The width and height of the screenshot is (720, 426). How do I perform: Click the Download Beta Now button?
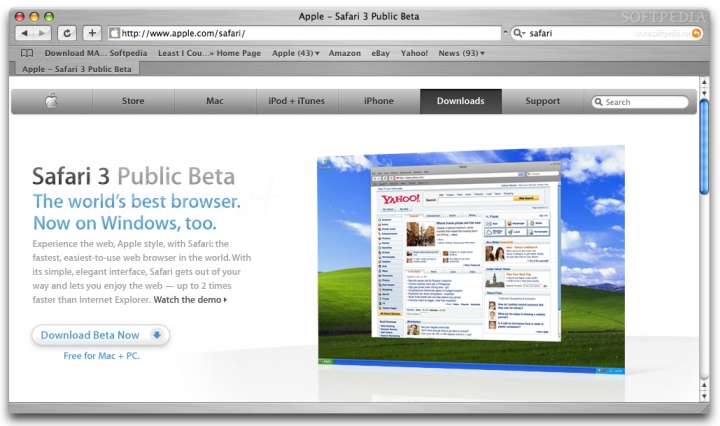tap(101, 335)
